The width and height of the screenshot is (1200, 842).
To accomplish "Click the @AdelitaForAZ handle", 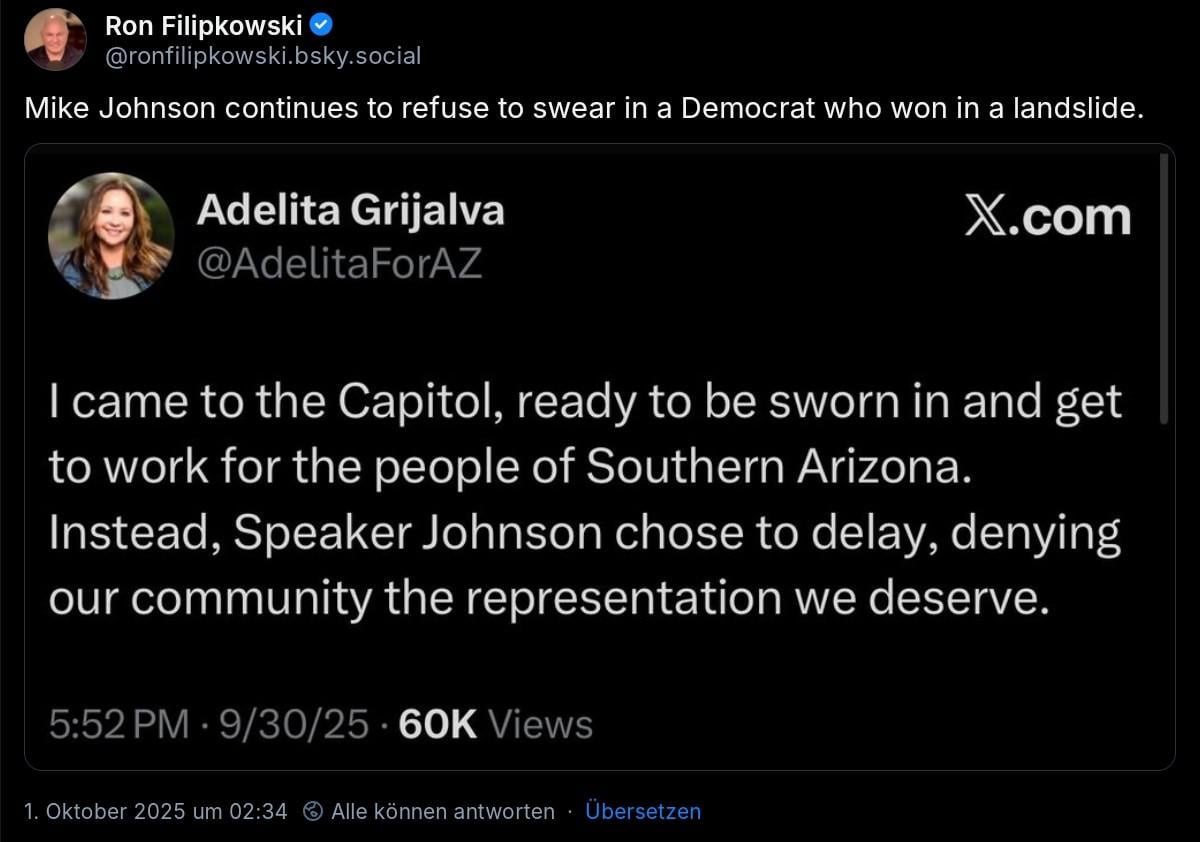I will 340,262.
